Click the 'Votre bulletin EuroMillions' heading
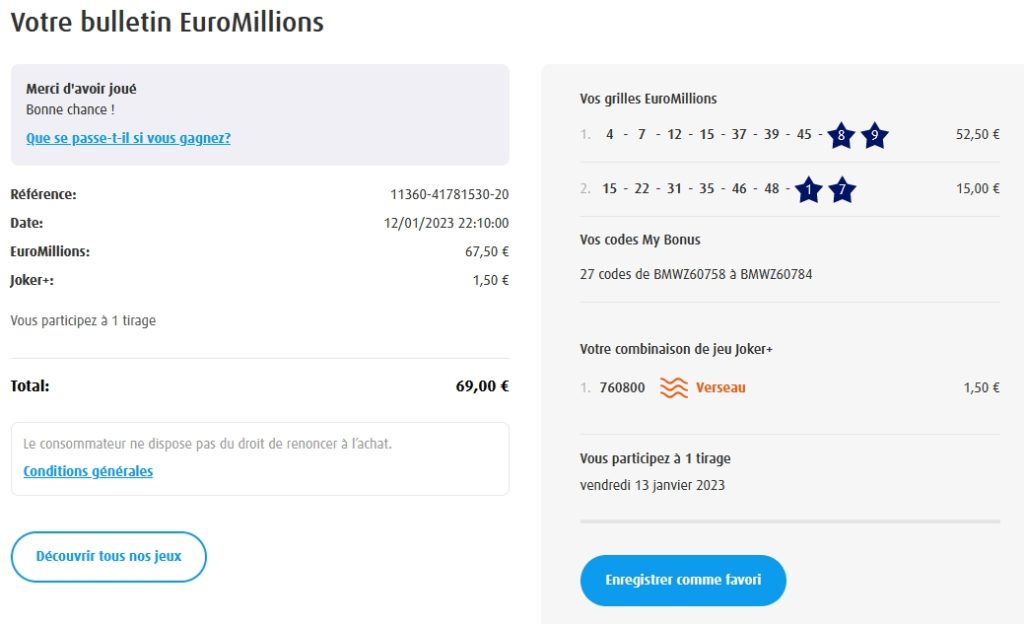 pyautogui.click(x=167, y=22)
